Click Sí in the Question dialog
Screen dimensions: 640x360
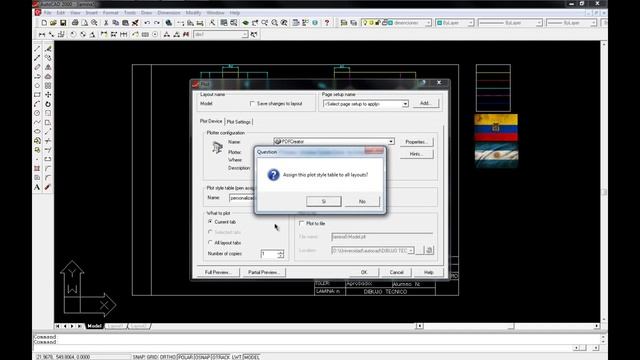pos(324,201)
